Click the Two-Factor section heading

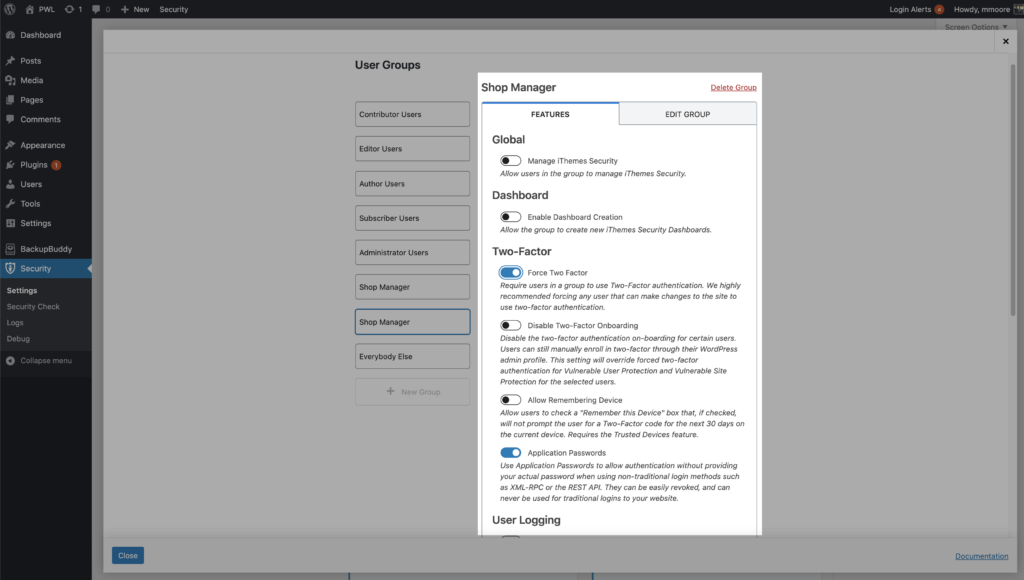click(522, 251)
